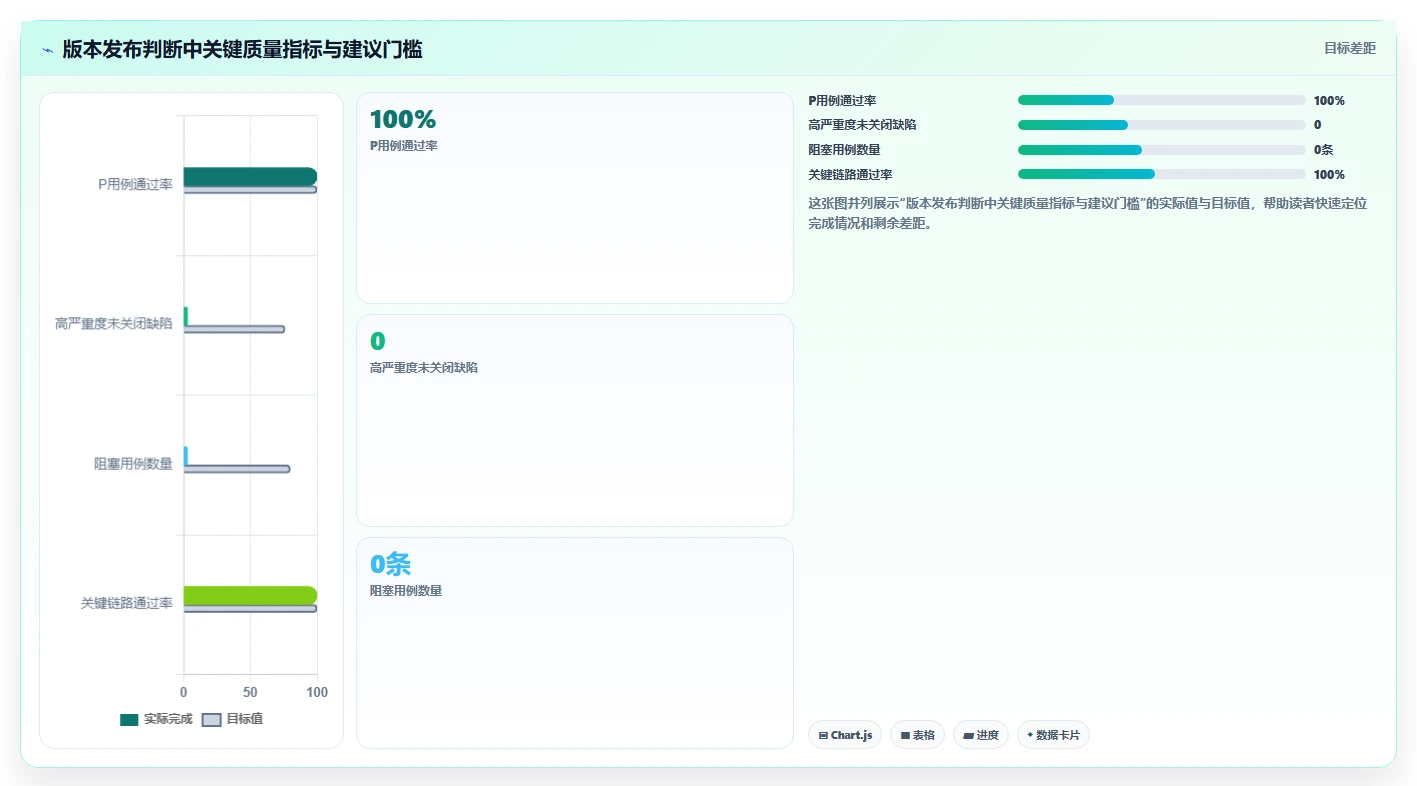Viewport: 1417px width, 786px height.
Task: Click the 阻塞用例数量 chart axis label
Action: click(x=133, y=464)
